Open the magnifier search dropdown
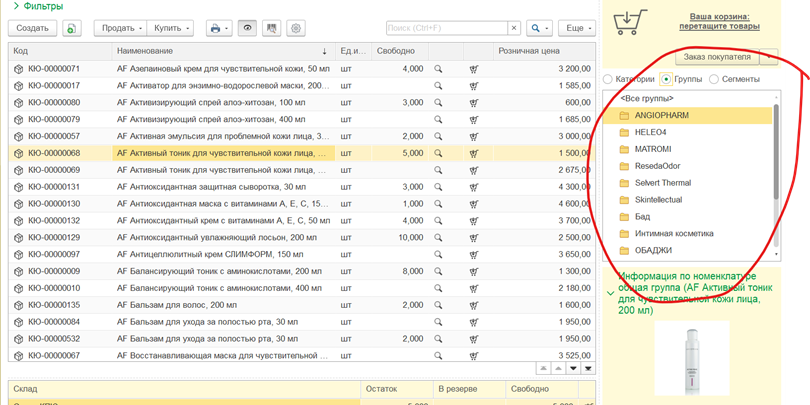Image resolution: width=810 pixels, height=405 pixels. click(x=540, y=28)
